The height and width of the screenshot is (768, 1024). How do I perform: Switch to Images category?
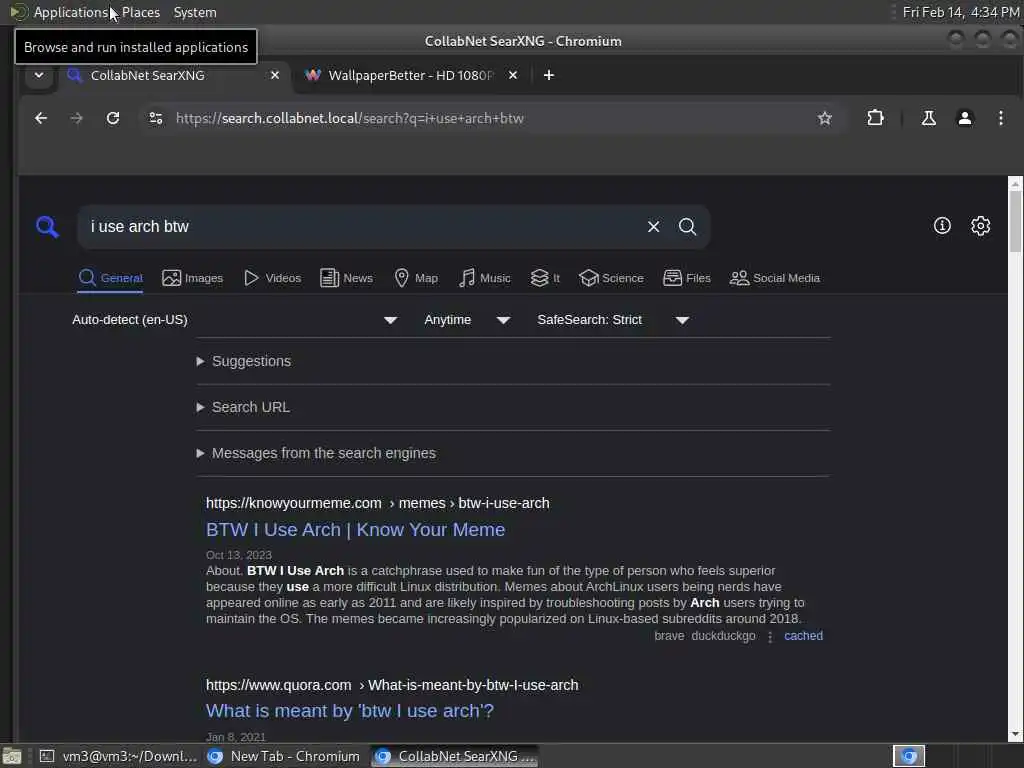click(193, 278)
